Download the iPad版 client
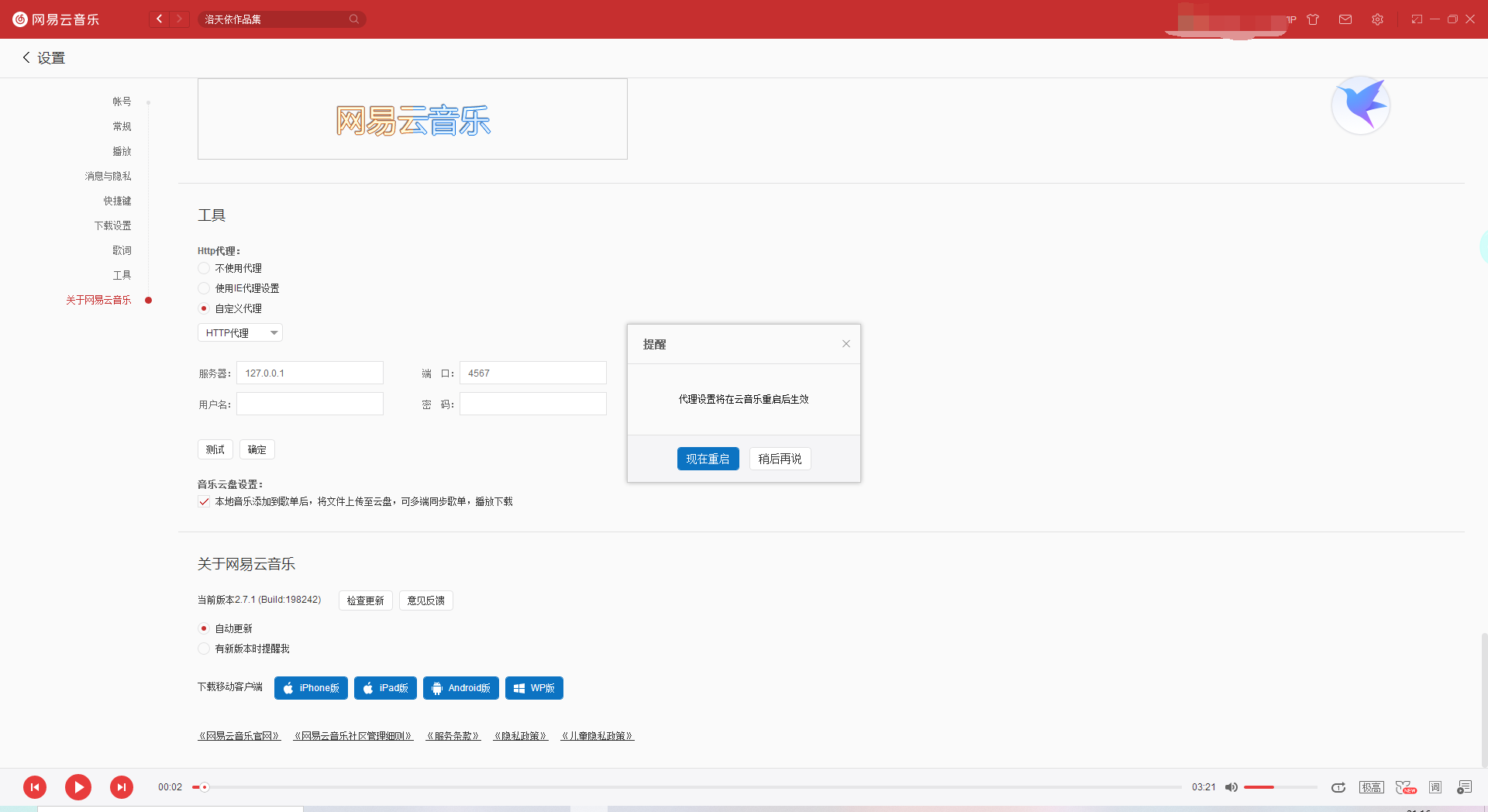This screenshot has width=1488, height=812. coord(385,688)
